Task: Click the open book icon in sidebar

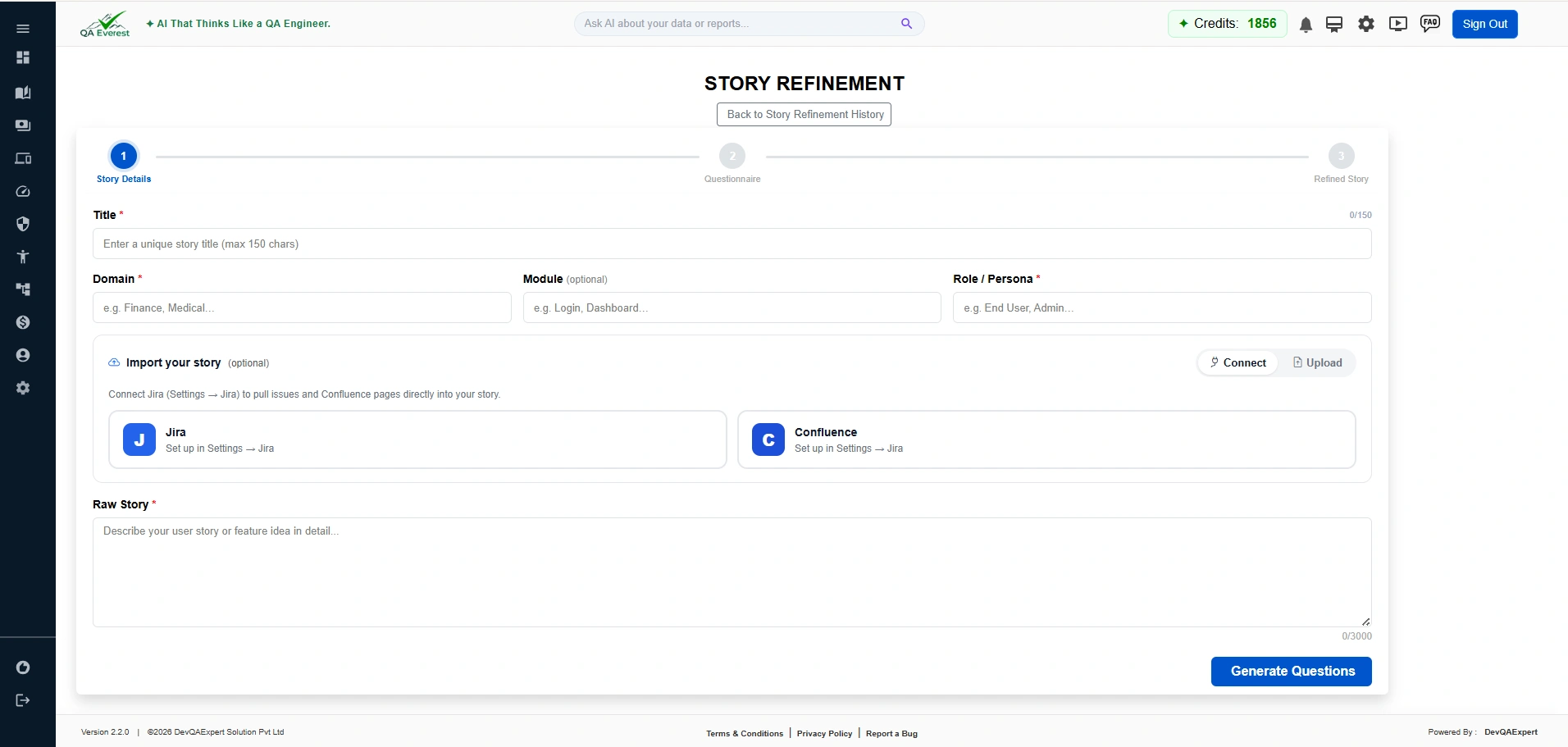Action: [x=23, y=93]
